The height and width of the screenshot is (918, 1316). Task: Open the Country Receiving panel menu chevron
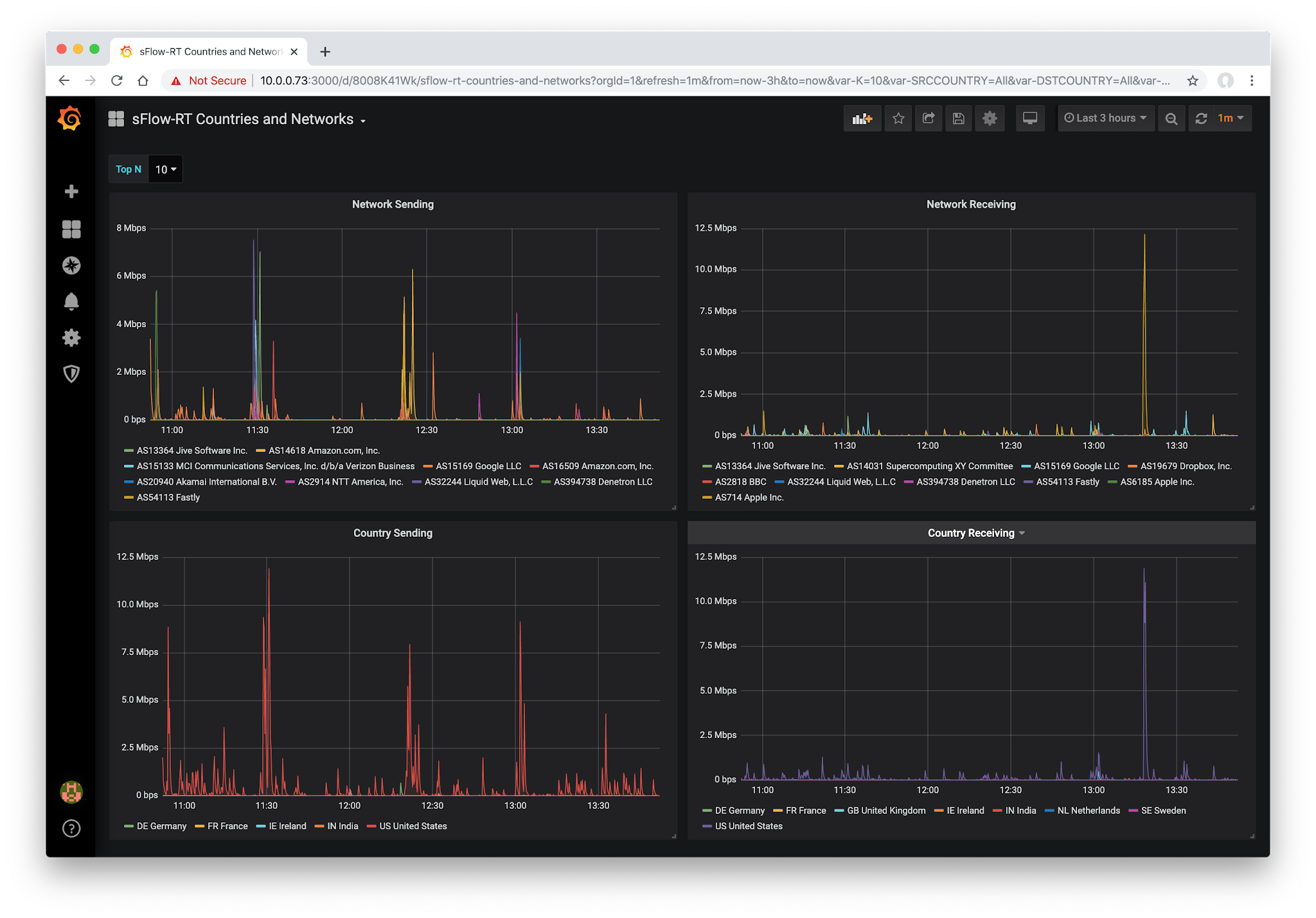click(x=1022, y=533)
